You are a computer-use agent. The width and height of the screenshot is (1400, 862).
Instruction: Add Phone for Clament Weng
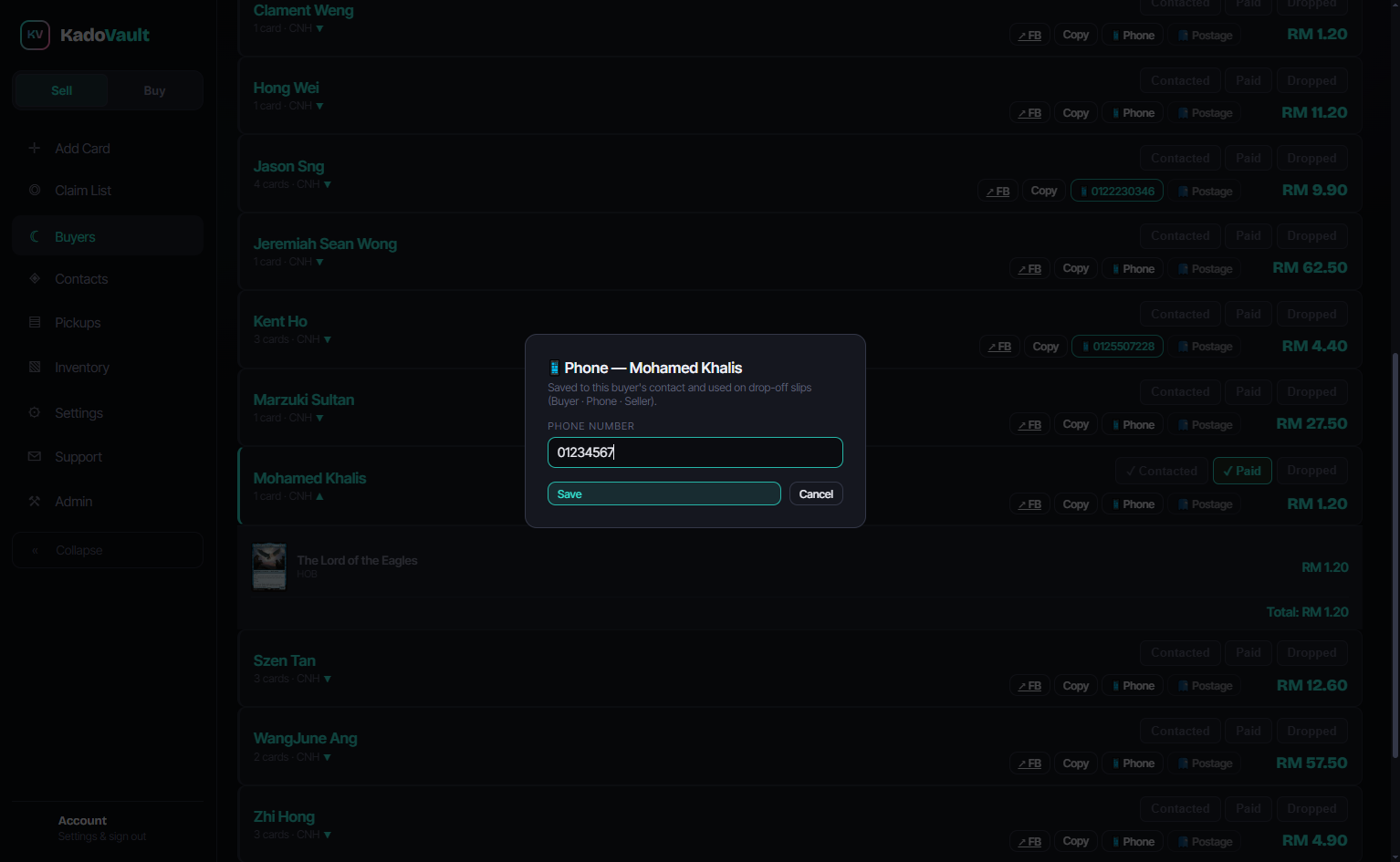point(1133,36)
